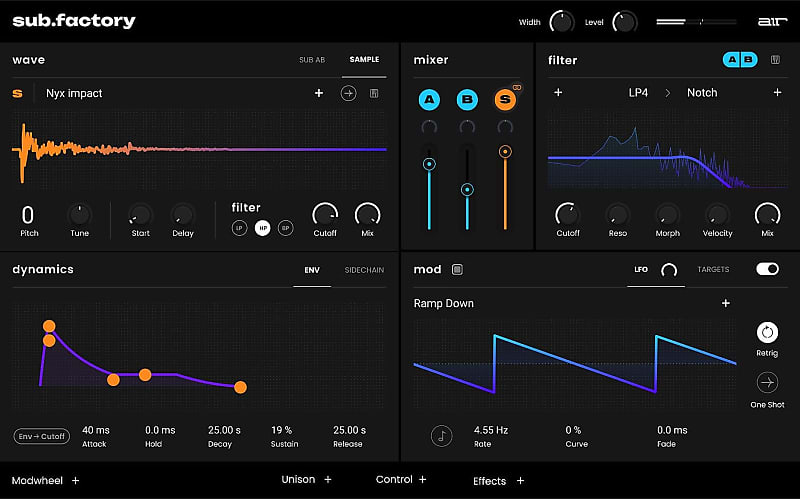
Task: Open the LP4 filter type menu
Action: click(x=638, y=93)
